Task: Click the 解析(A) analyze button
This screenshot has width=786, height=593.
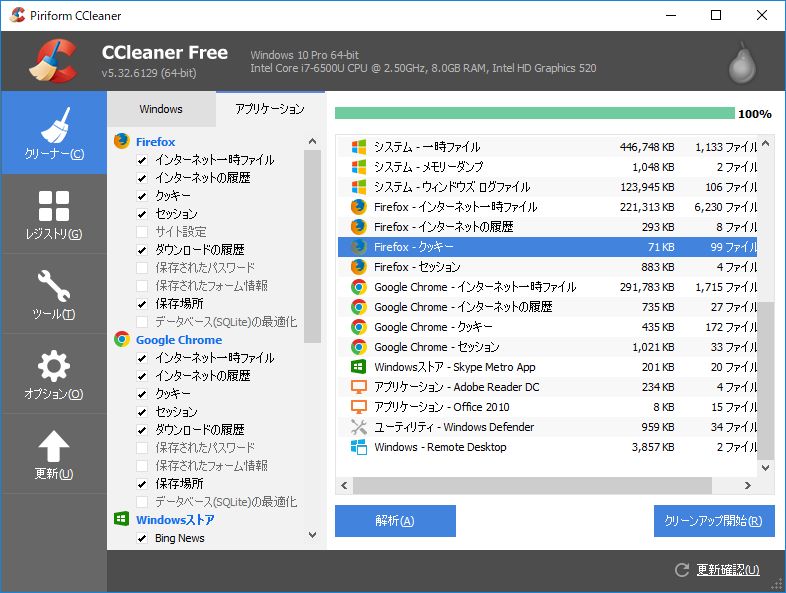Action: point(395,521)
